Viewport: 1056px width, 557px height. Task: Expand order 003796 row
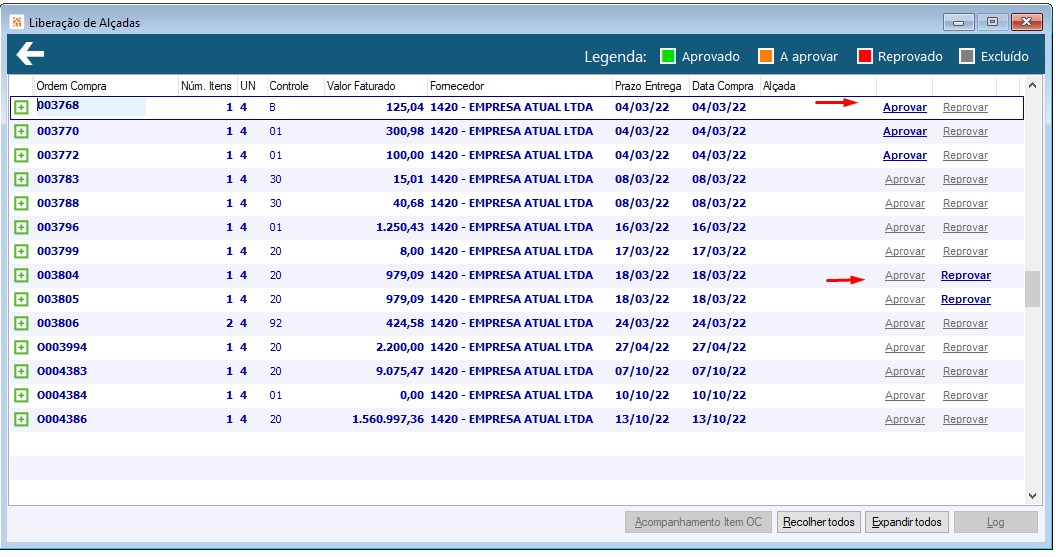click(21, 228)
